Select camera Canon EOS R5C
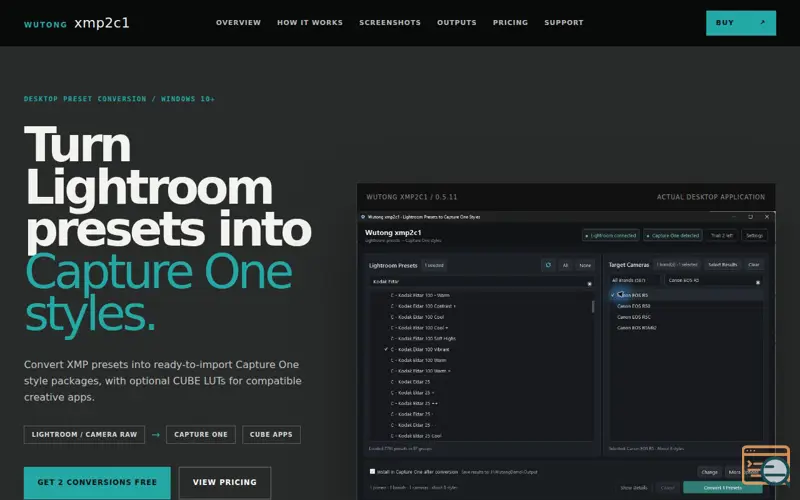Viewport: 800px width, 500px height. 633,317
